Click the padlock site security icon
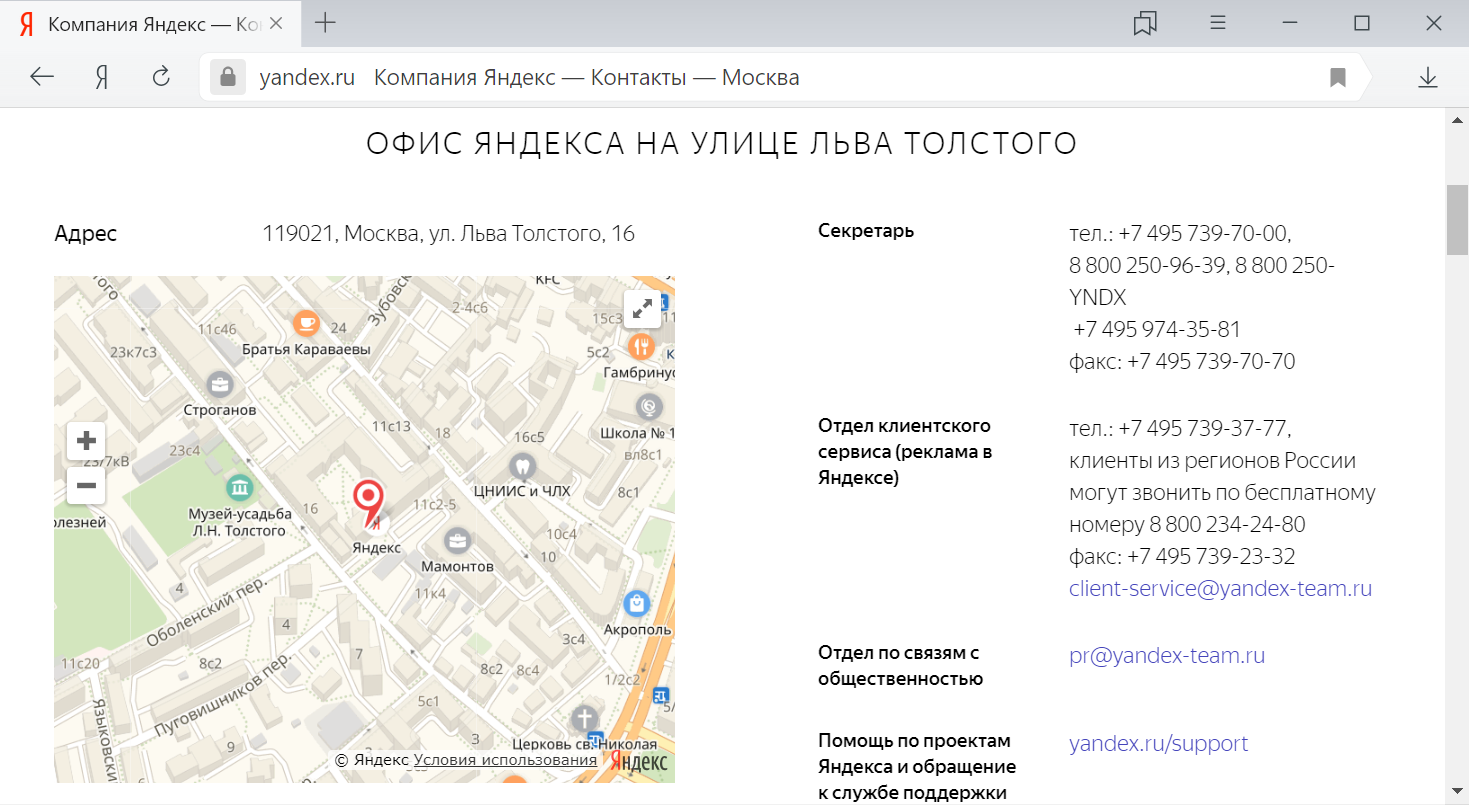Image resolution: width=1469 pixels, height=805 pixels. [x=228, y=77]
